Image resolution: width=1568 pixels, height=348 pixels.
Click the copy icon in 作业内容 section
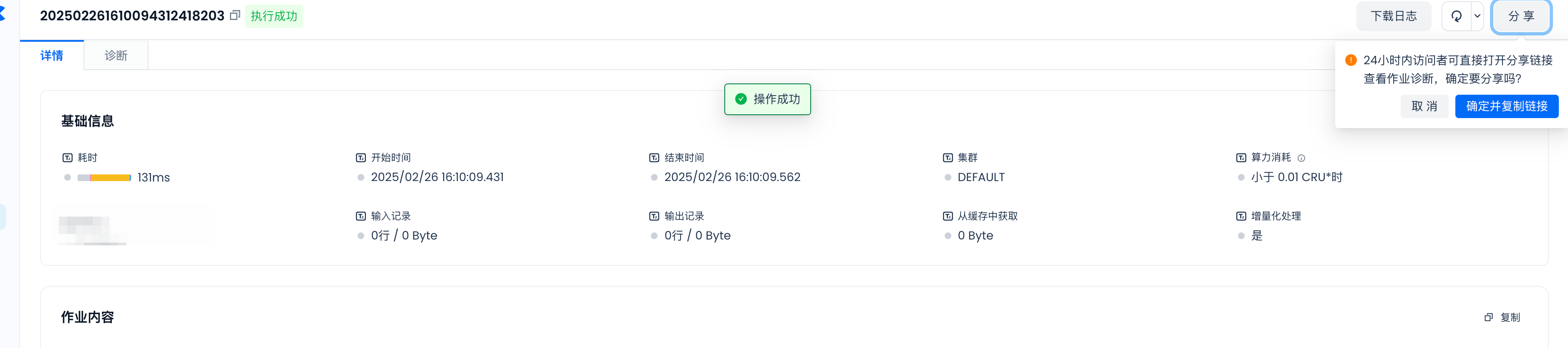1488,318
